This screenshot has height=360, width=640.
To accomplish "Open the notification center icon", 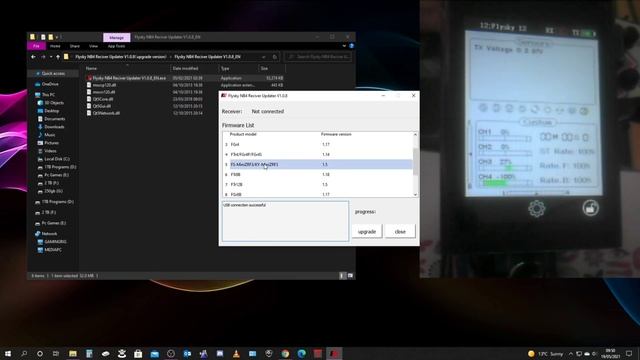I will click(629, 353).
